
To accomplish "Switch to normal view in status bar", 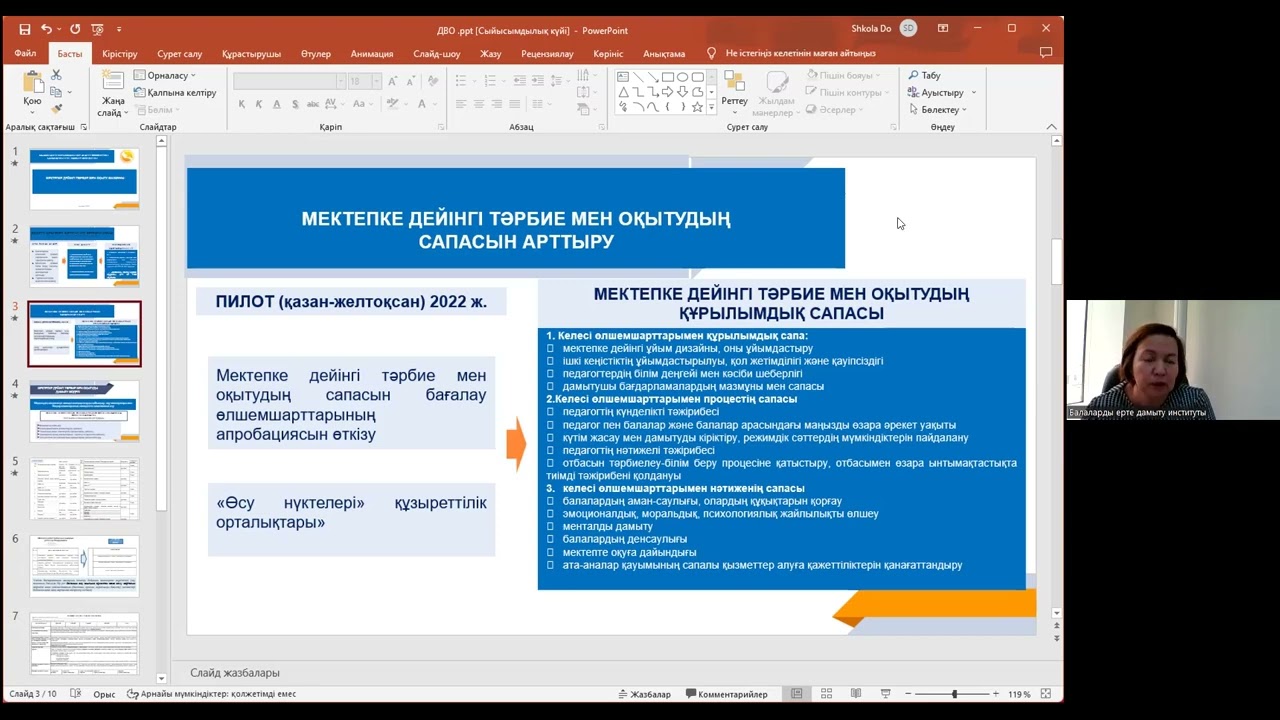I will coord(797,694).
